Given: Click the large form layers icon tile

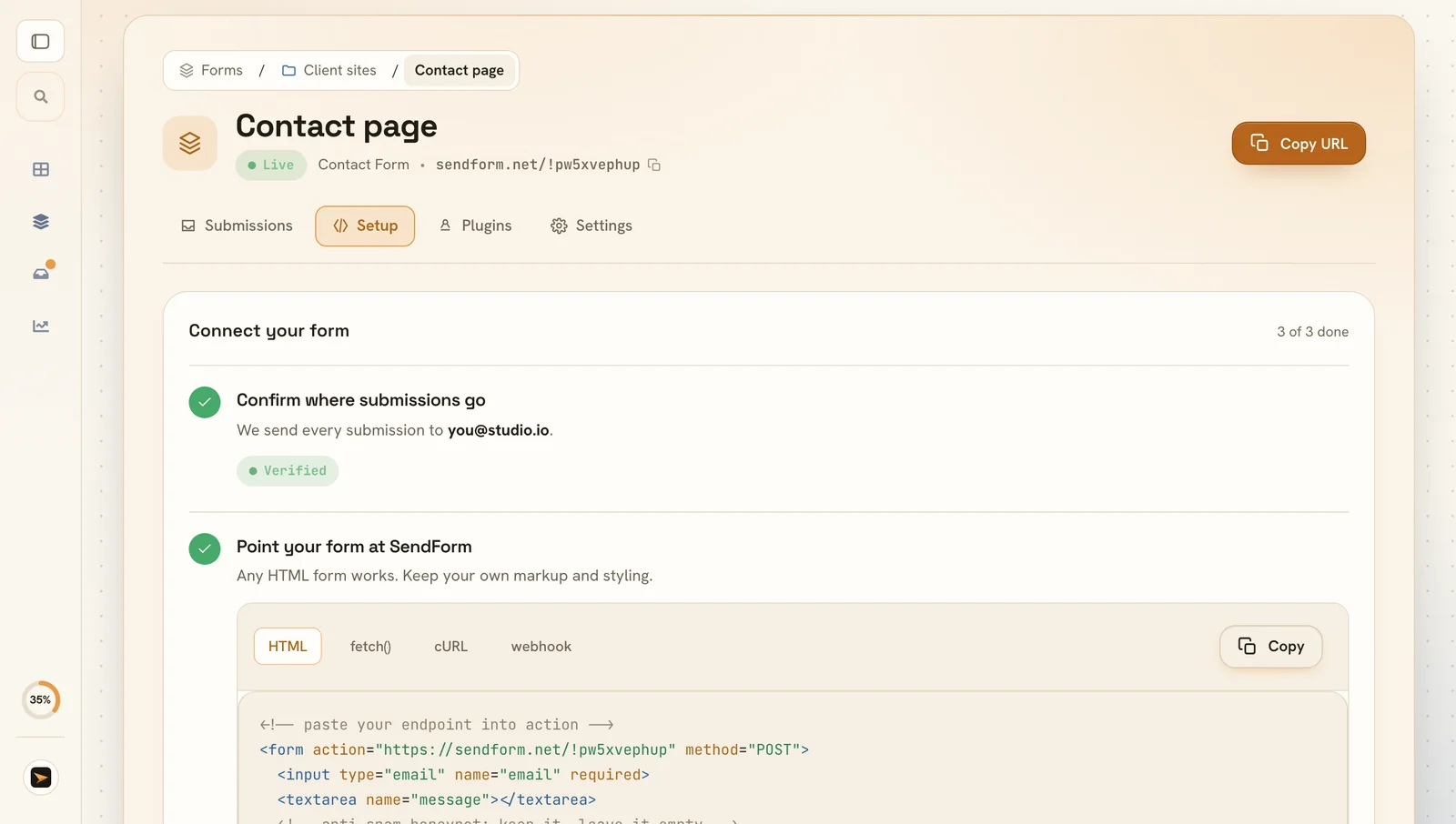Looking at the screenshot, I should tap(190, 143).
